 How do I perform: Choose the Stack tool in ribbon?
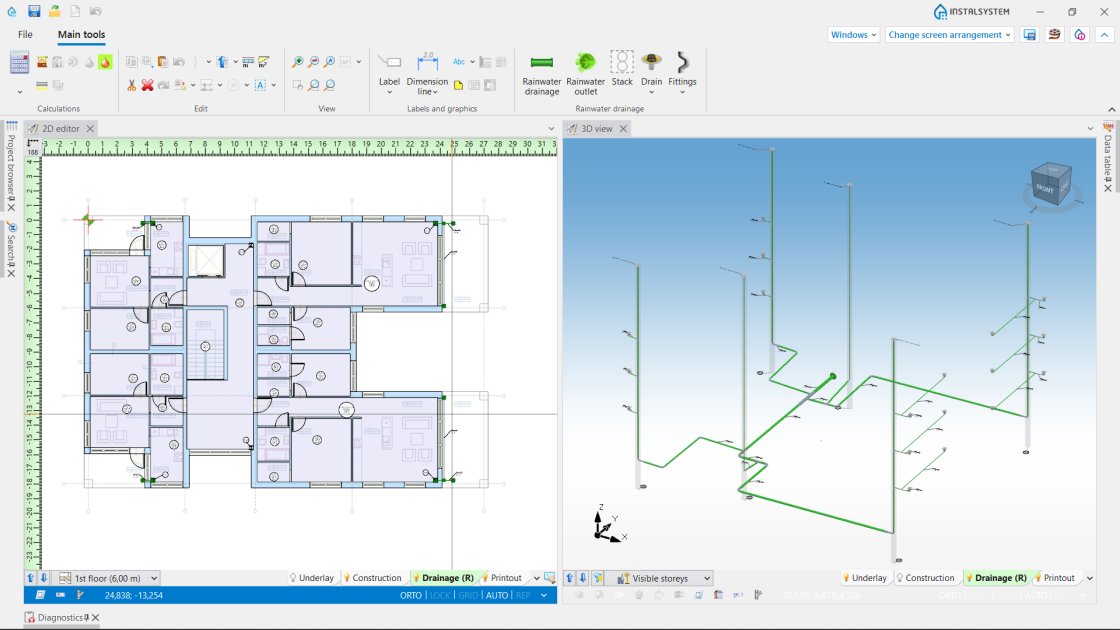(x=622, y=69)
